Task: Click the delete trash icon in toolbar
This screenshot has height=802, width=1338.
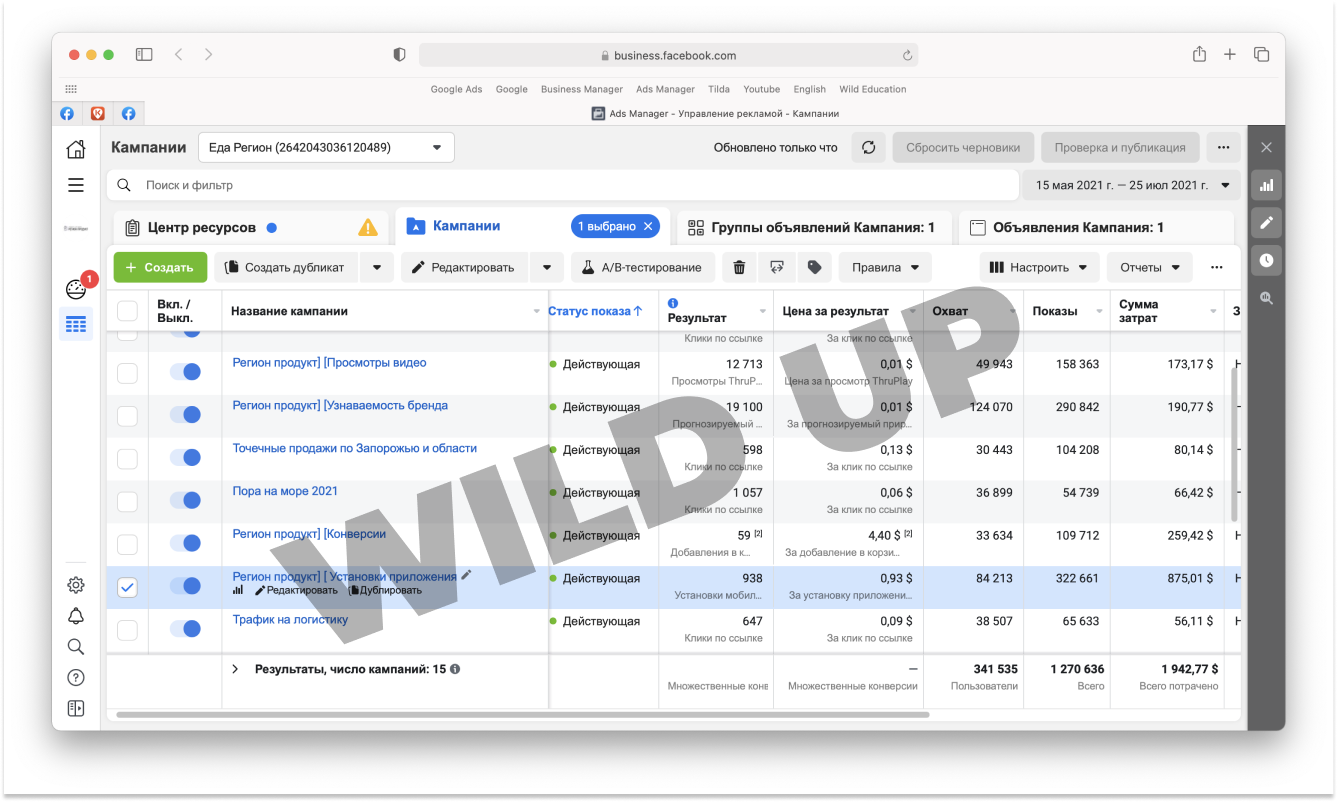Action: [x=739, y=267]
